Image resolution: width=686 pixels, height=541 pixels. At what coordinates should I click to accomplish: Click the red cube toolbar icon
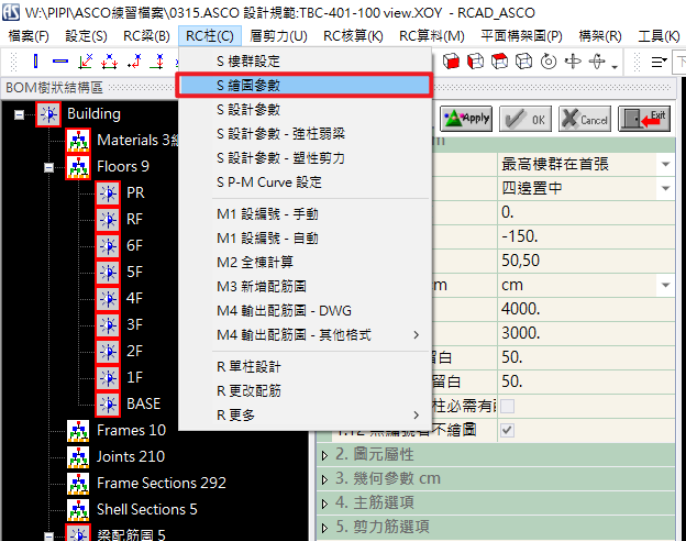(x=451, y=62)
